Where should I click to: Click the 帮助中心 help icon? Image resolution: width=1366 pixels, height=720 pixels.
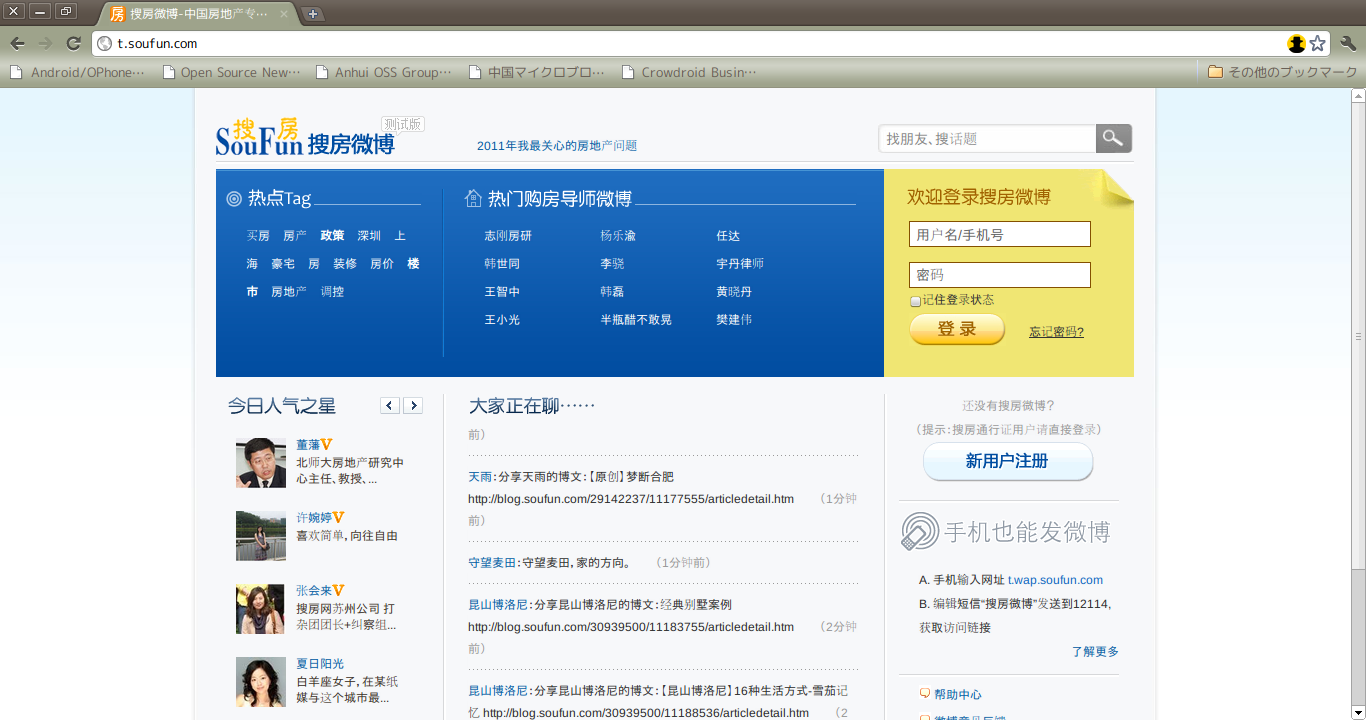coord(925,693)
